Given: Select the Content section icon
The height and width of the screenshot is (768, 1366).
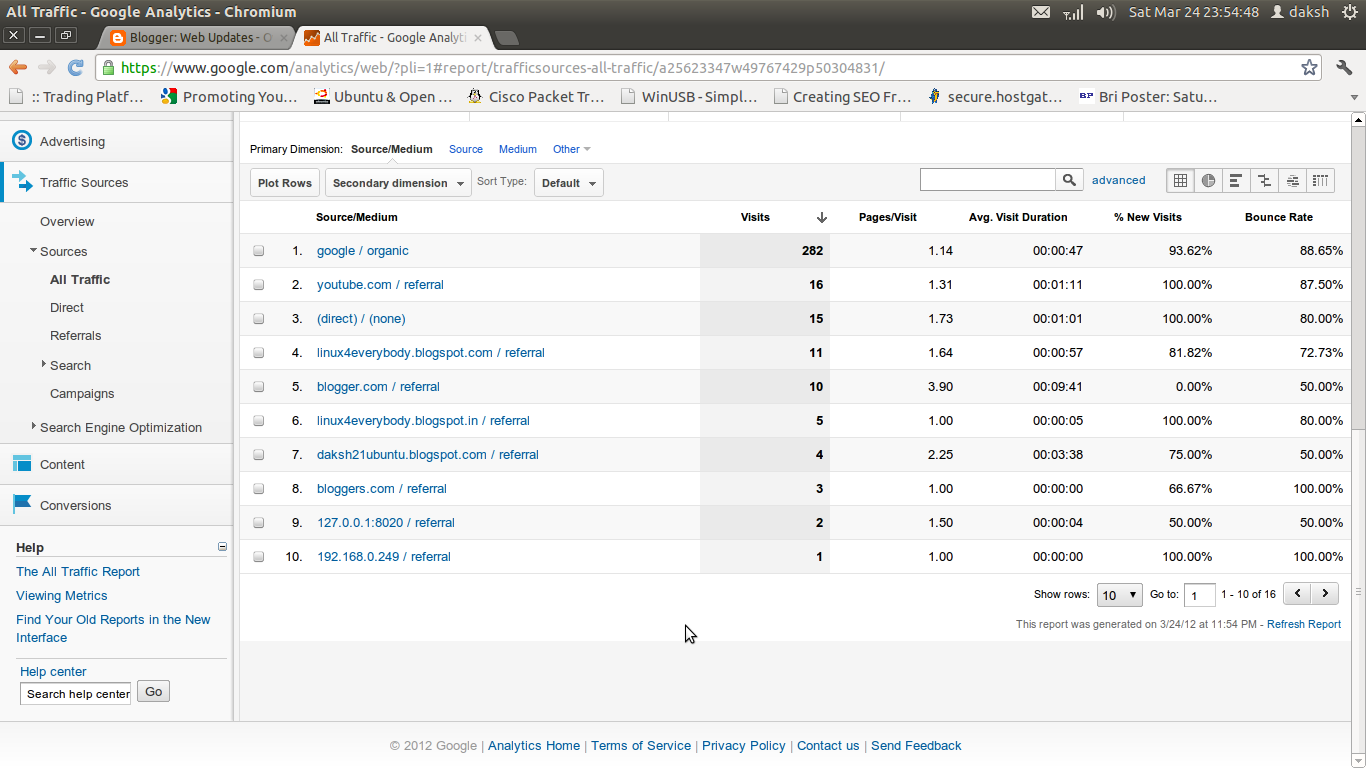Looking at the screenshot, I should [21, 464].
